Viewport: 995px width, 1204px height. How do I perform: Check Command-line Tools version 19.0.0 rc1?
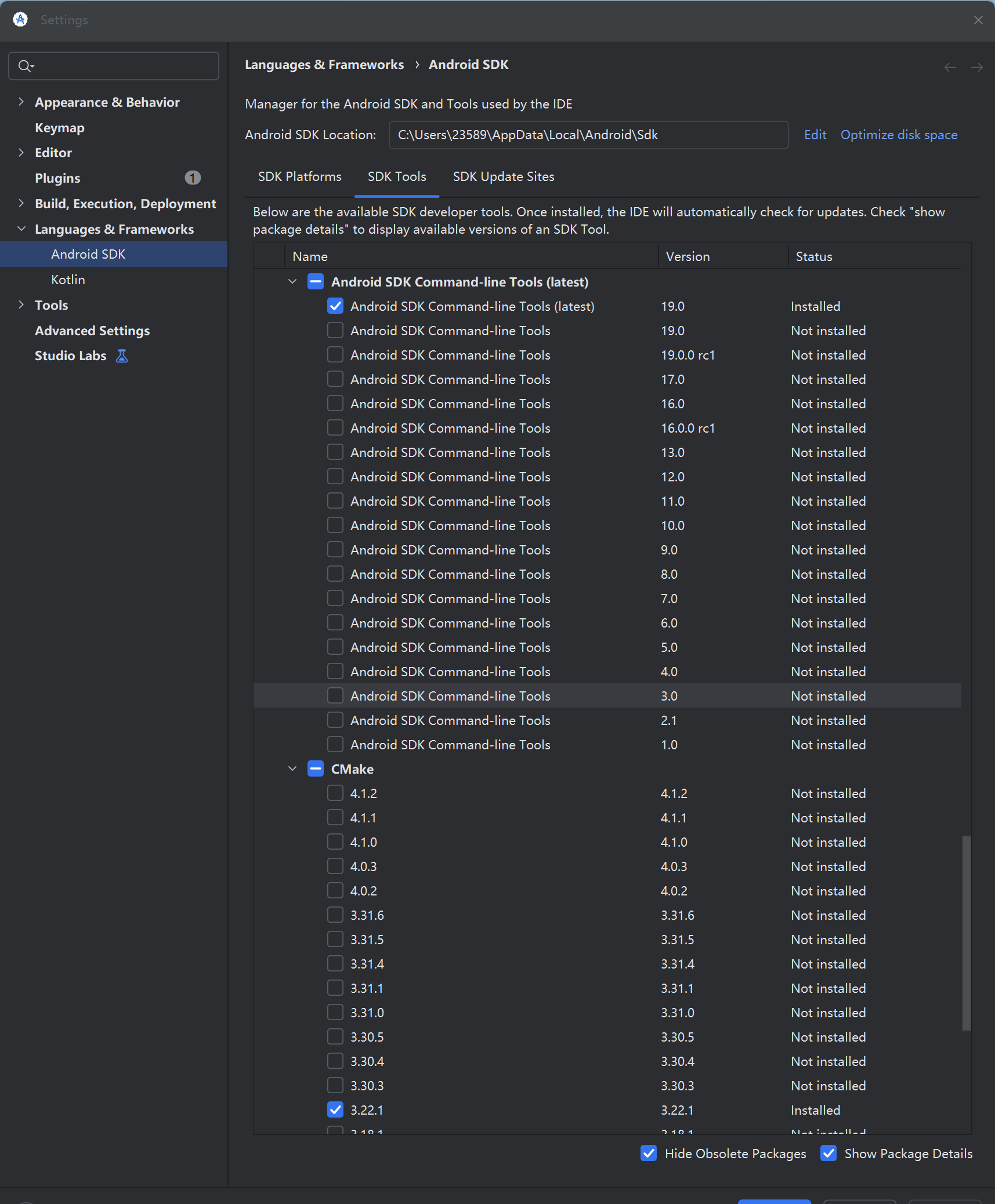(335, 355)
